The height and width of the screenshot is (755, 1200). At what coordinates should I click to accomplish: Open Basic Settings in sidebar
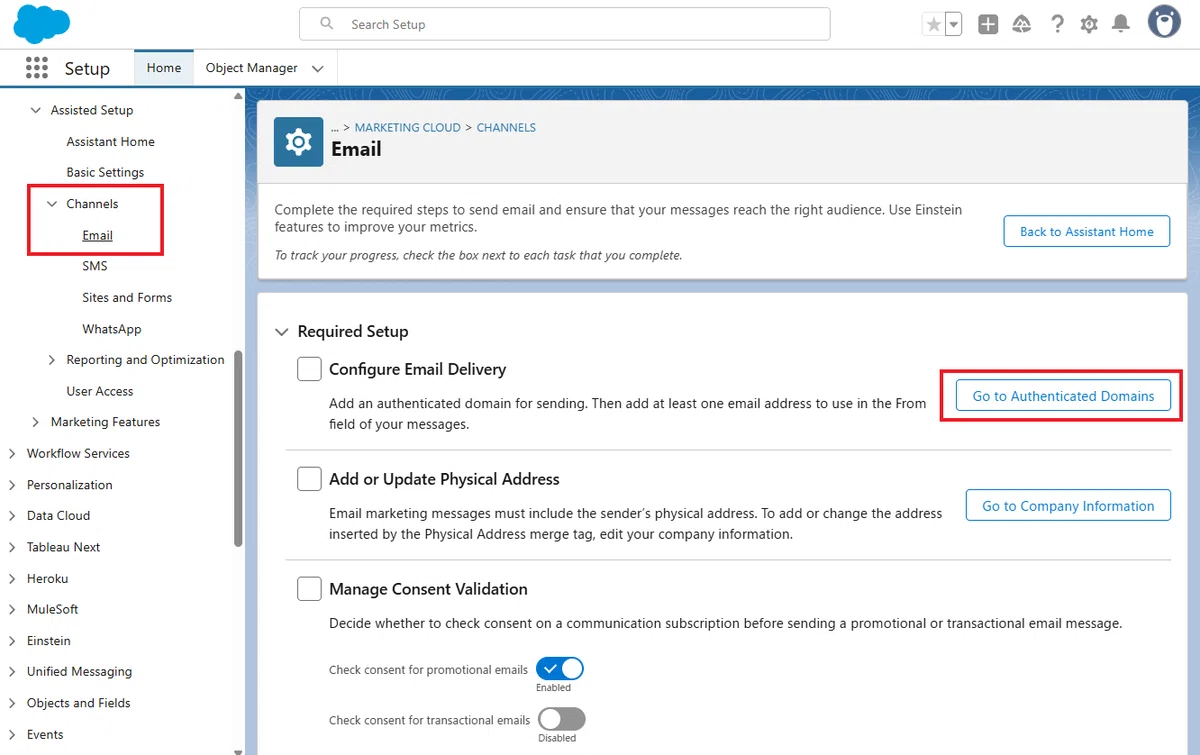click(x=105, y=173)
